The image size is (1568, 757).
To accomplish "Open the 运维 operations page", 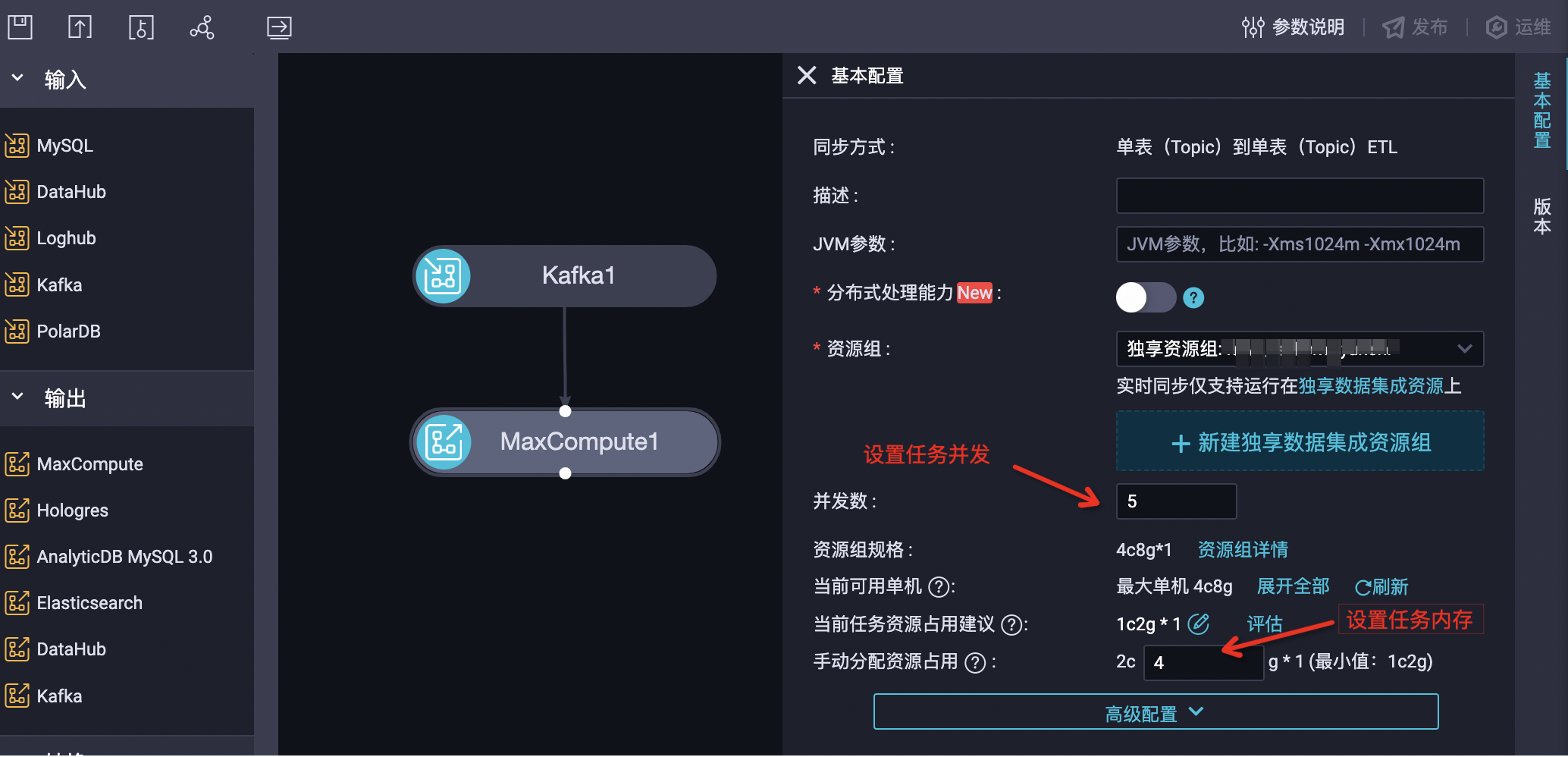I will pyautogui.click(x=1518, y=27).
